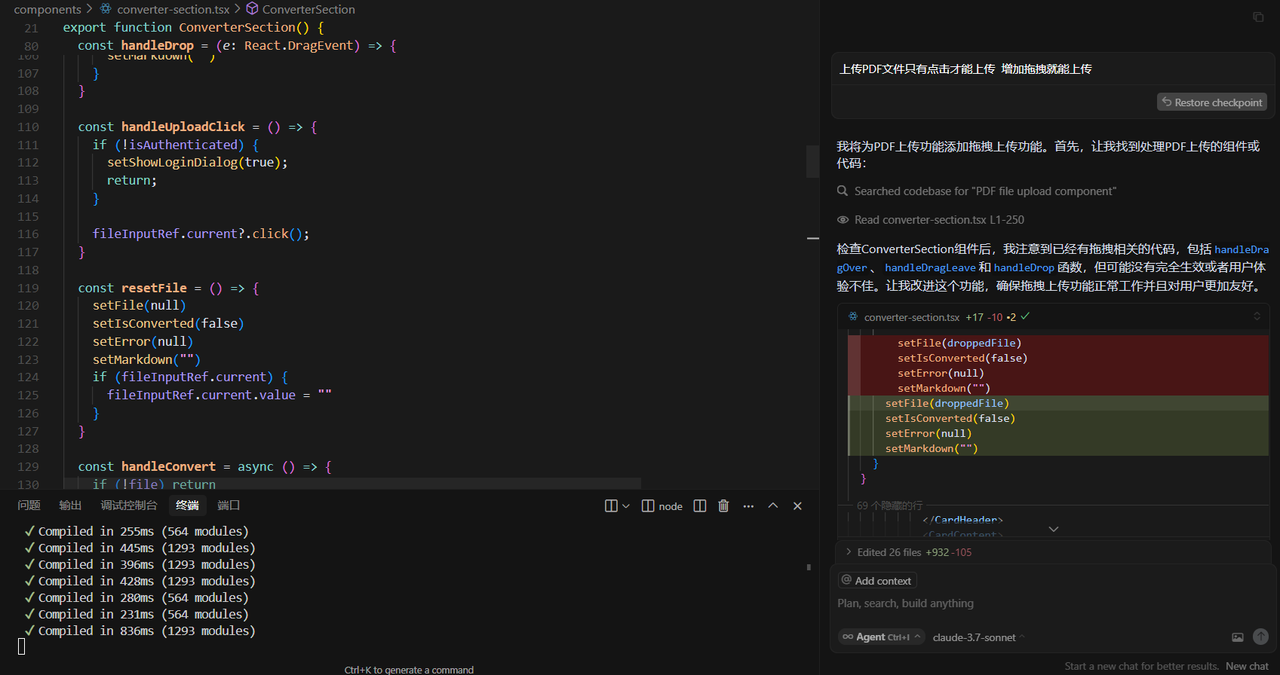Click the ConverterSection breadcrumb symbol name
Screen dimensions: 1280x675
pyautogui.click(x=309, y=9)
